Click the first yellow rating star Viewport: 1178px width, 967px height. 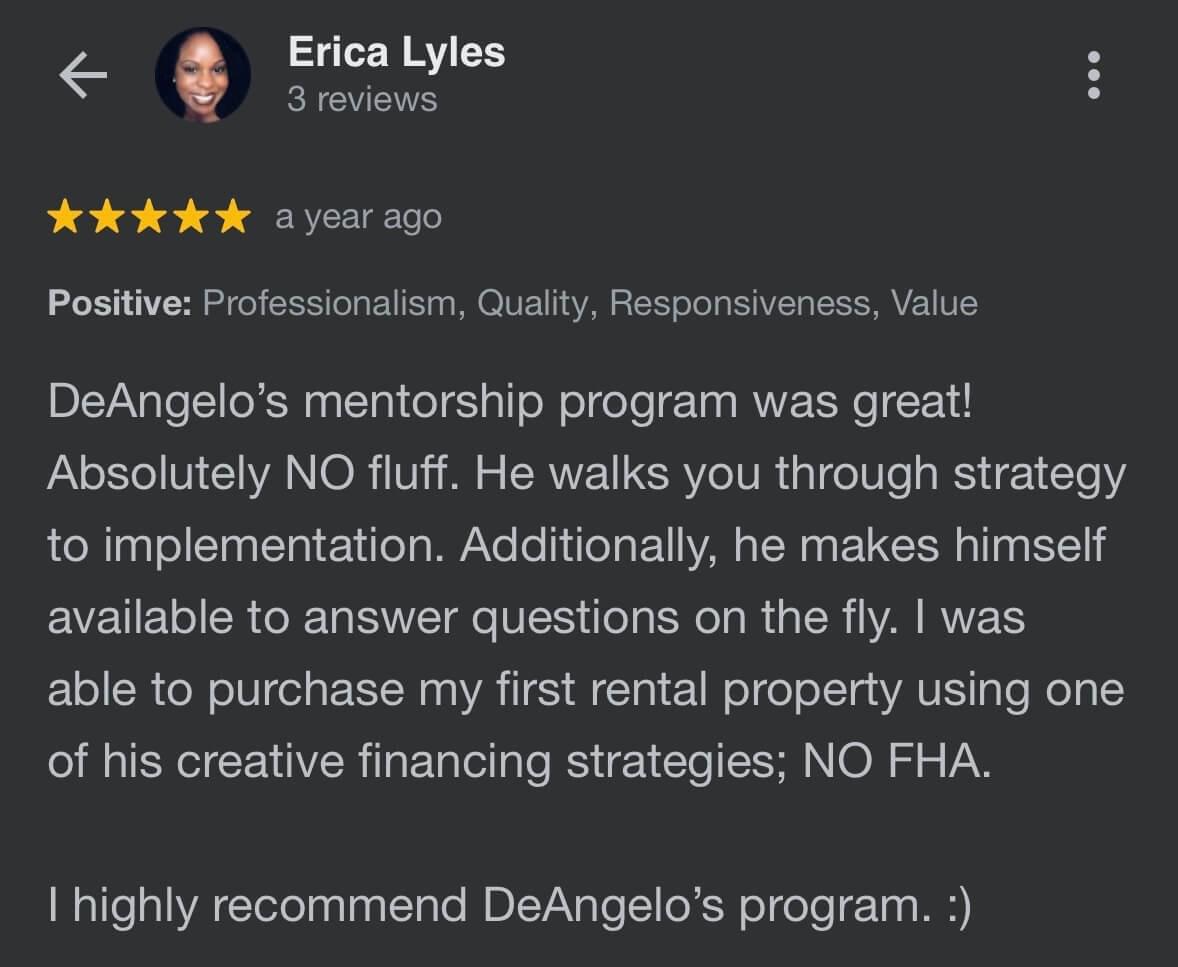pyautogui.click(x=65, y=217)
